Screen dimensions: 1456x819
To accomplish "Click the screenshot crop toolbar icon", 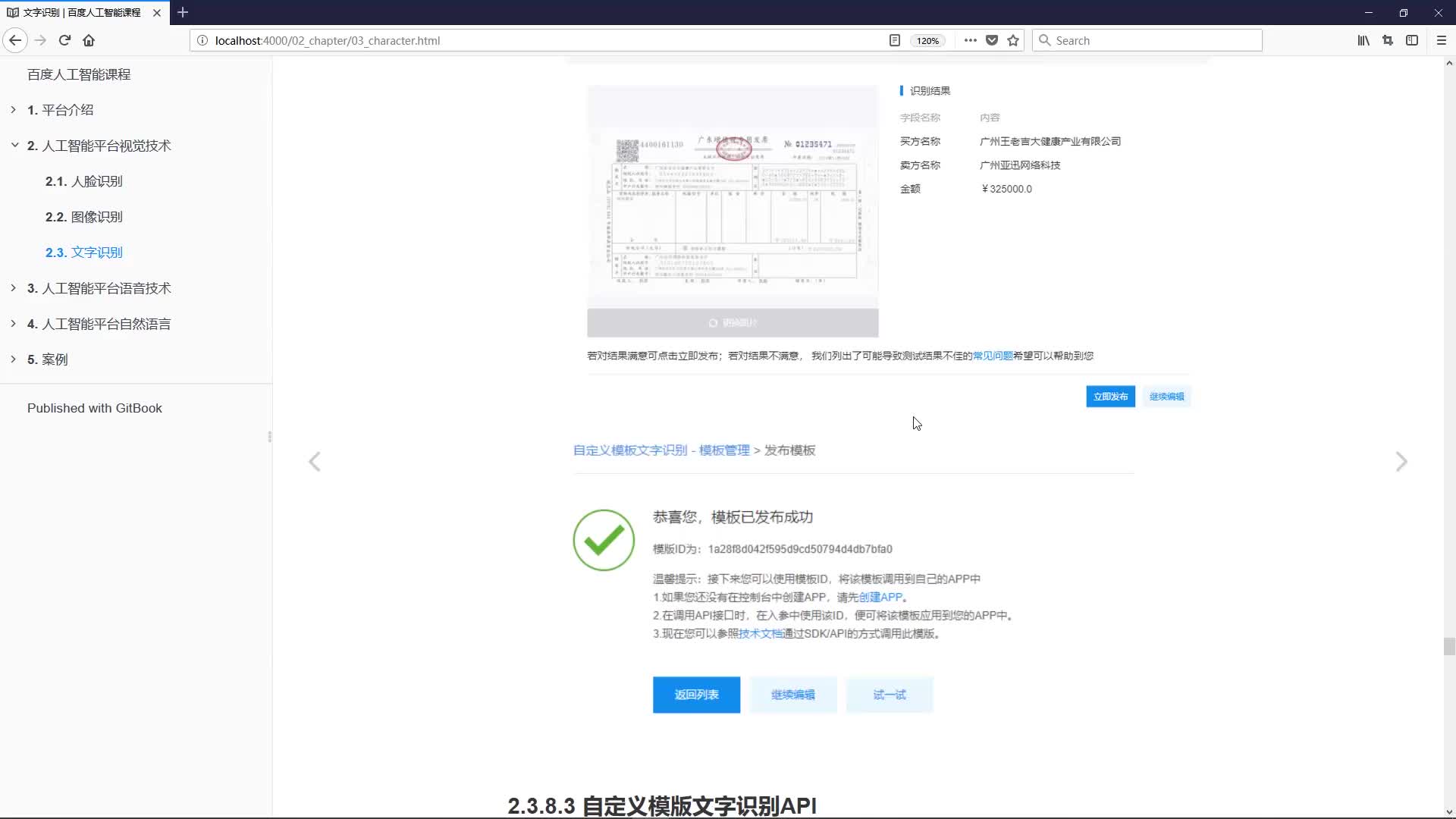I will pyautogui.click(x=1388, y=40).
